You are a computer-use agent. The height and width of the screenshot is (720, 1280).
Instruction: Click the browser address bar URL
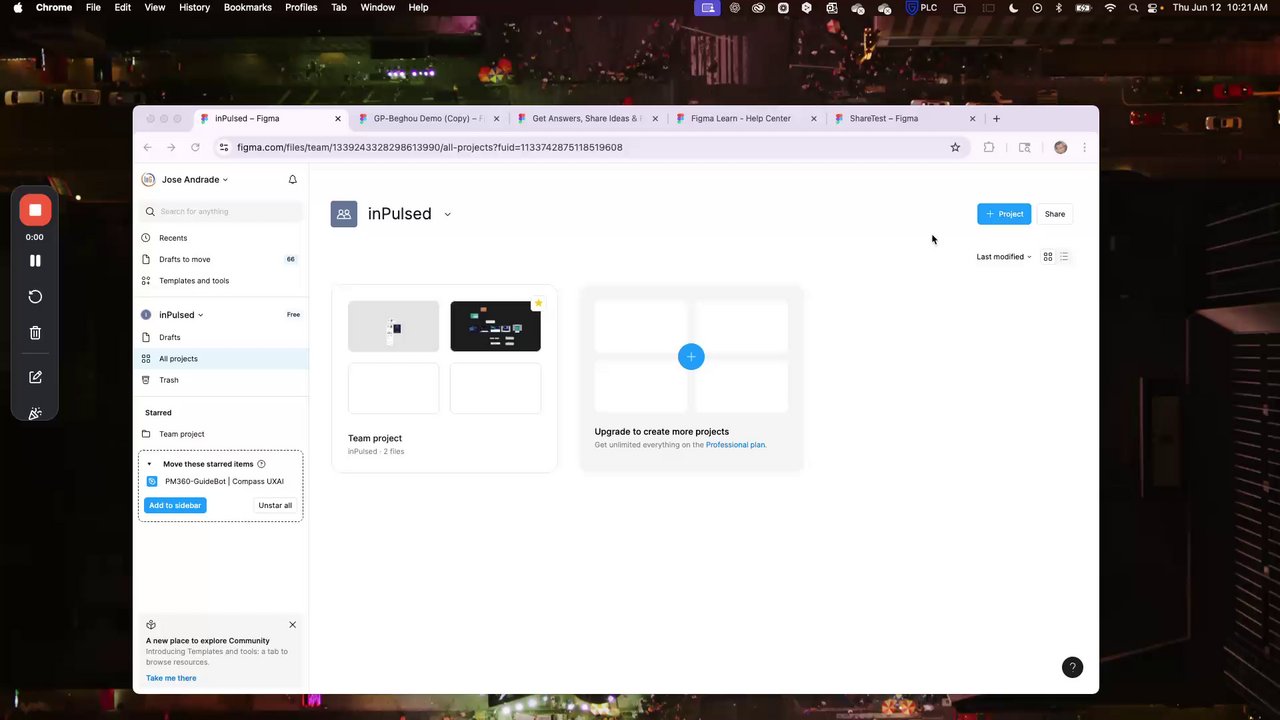(430, 147)
